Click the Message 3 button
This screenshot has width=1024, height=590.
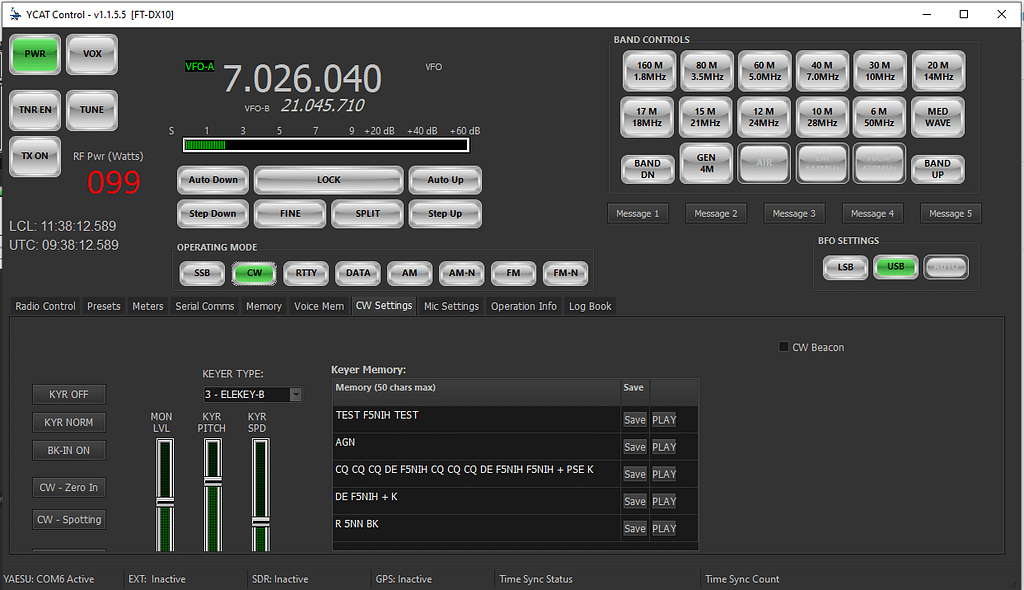790,213
